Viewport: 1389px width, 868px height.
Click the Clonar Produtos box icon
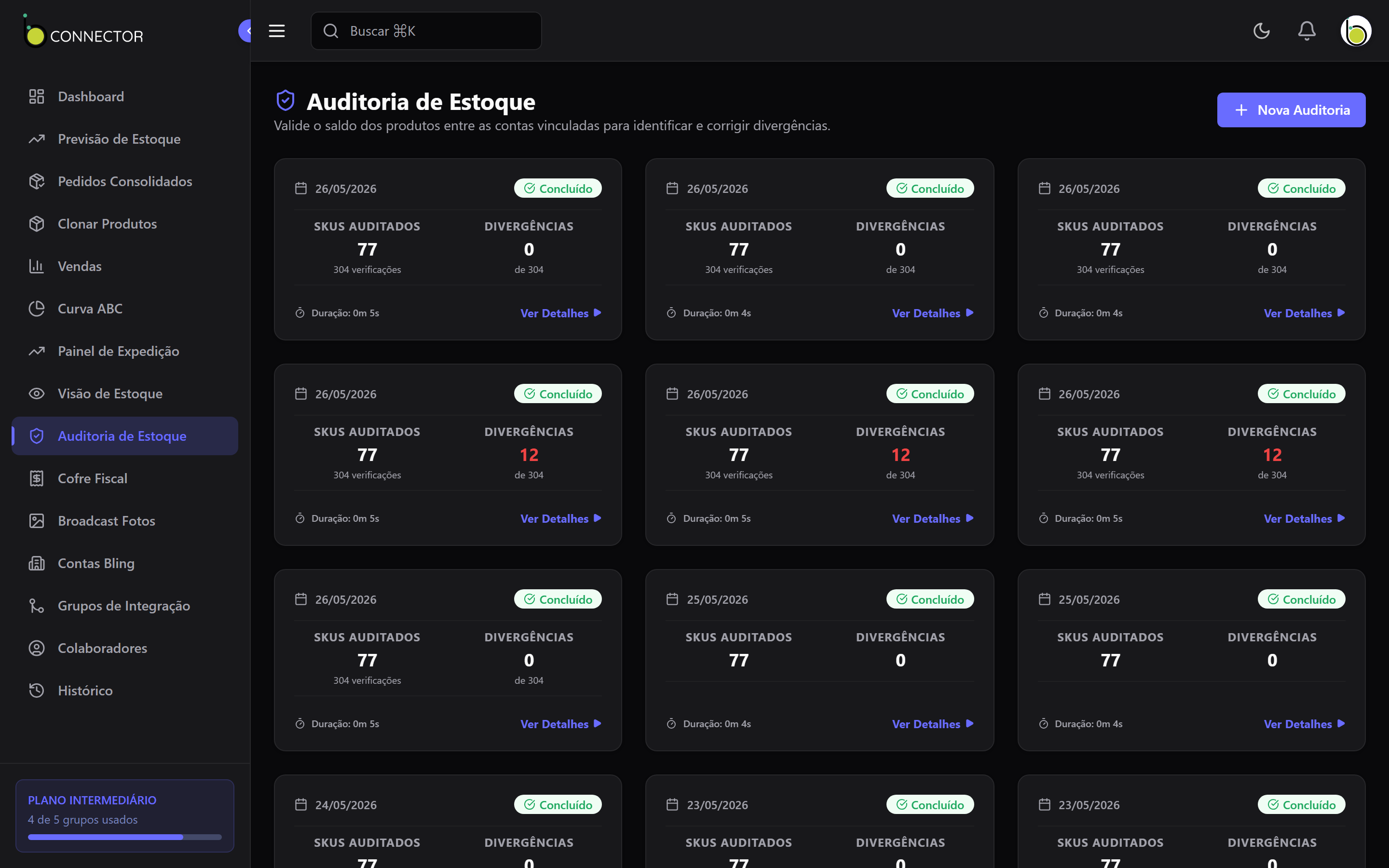(x=37, y=224)
